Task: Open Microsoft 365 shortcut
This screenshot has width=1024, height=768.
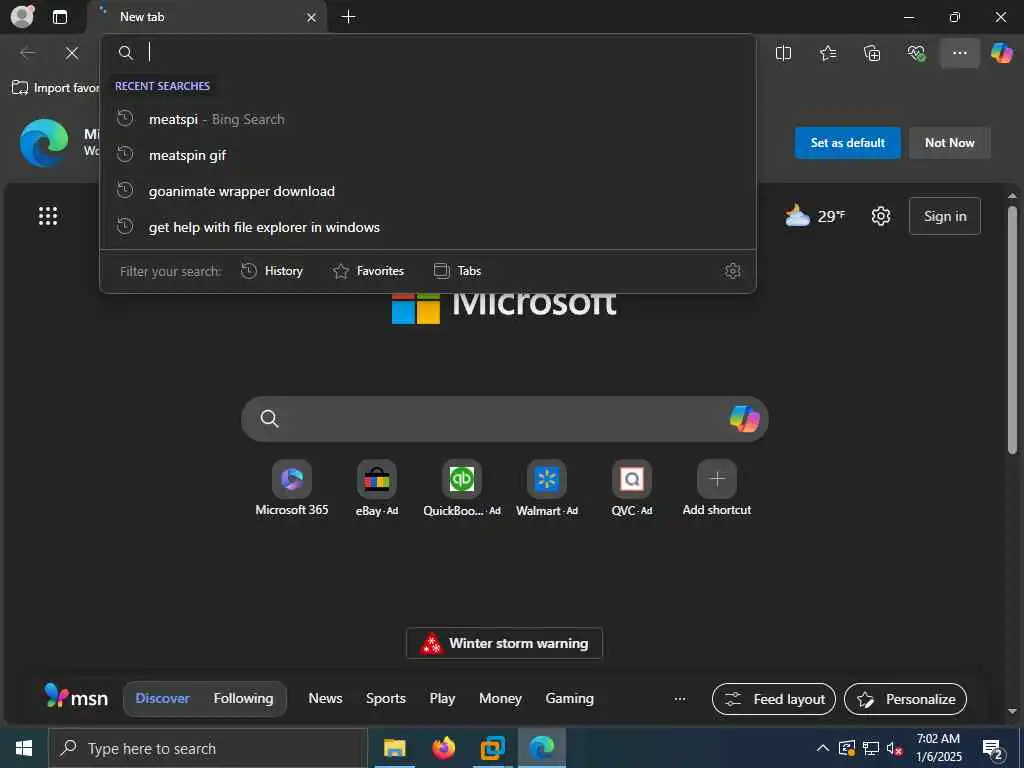Action: [x=292, y=488]
